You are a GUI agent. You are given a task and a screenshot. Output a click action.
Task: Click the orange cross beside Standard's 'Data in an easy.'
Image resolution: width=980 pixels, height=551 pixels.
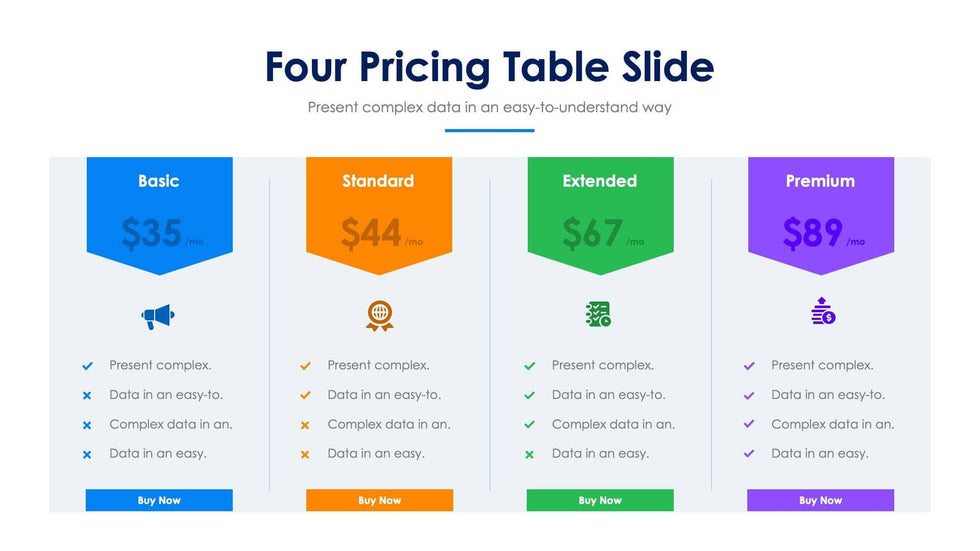coord(305,455)
